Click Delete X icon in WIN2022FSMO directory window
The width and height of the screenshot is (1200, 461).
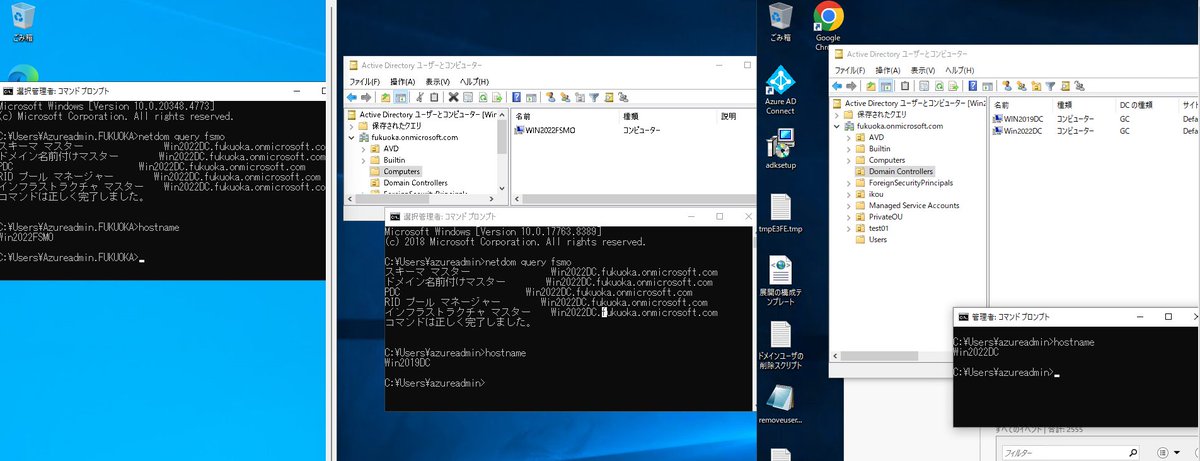(x=453, y=97)
